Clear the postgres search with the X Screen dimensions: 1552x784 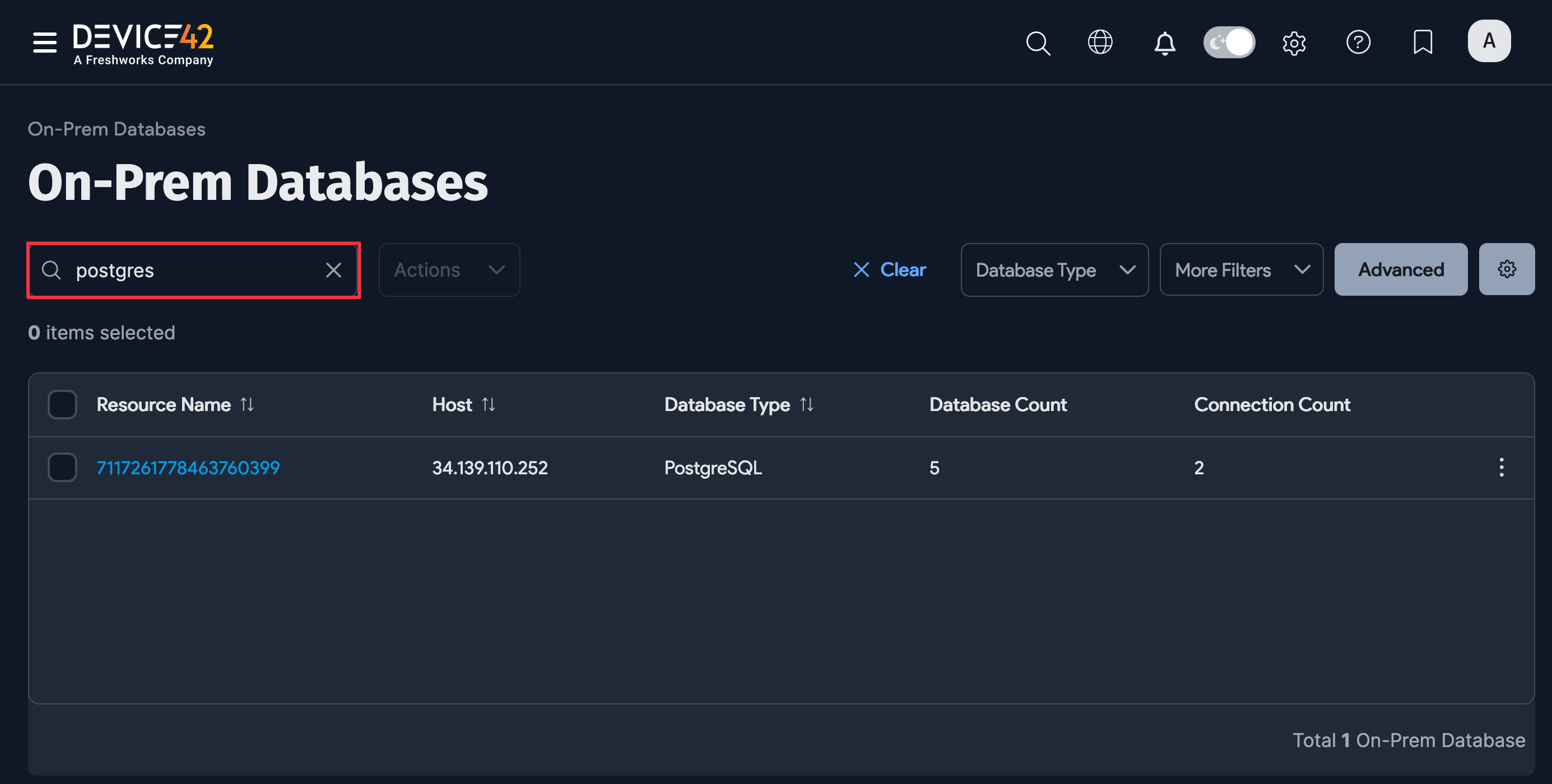pos(334,270)
